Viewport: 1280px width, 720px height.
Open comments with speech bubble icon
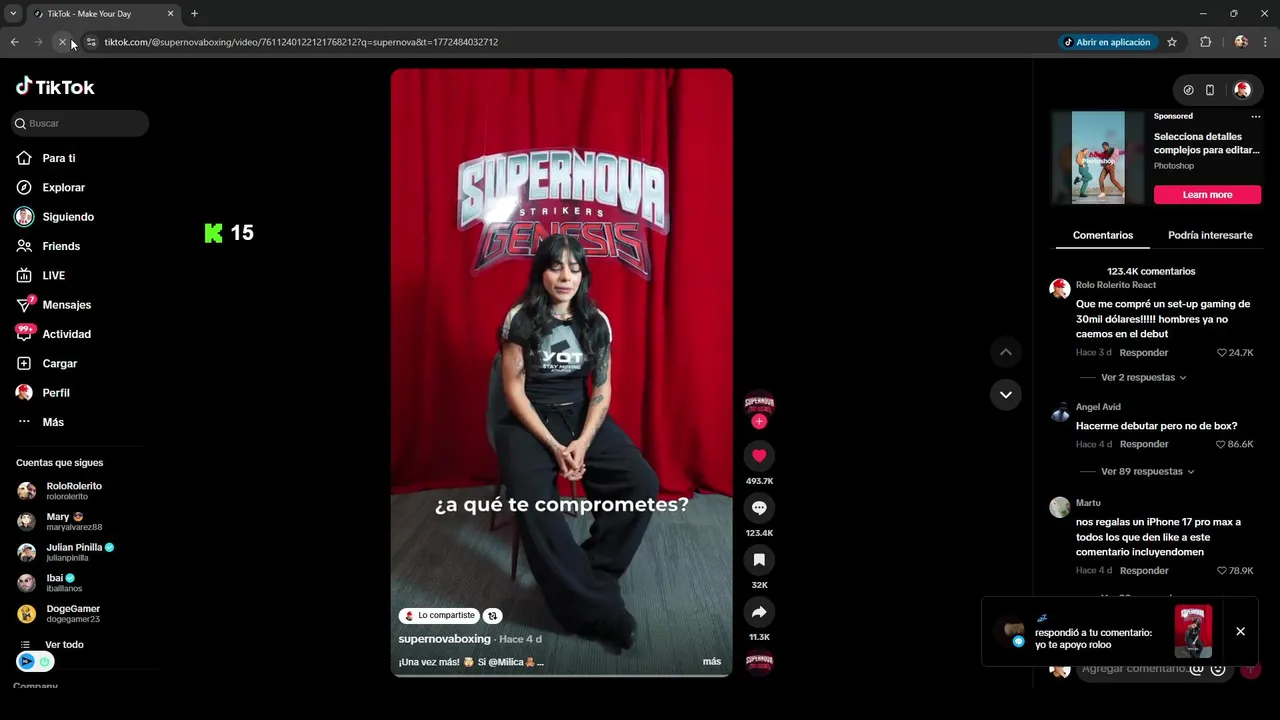pyautogui.click(x=759, y=508)
